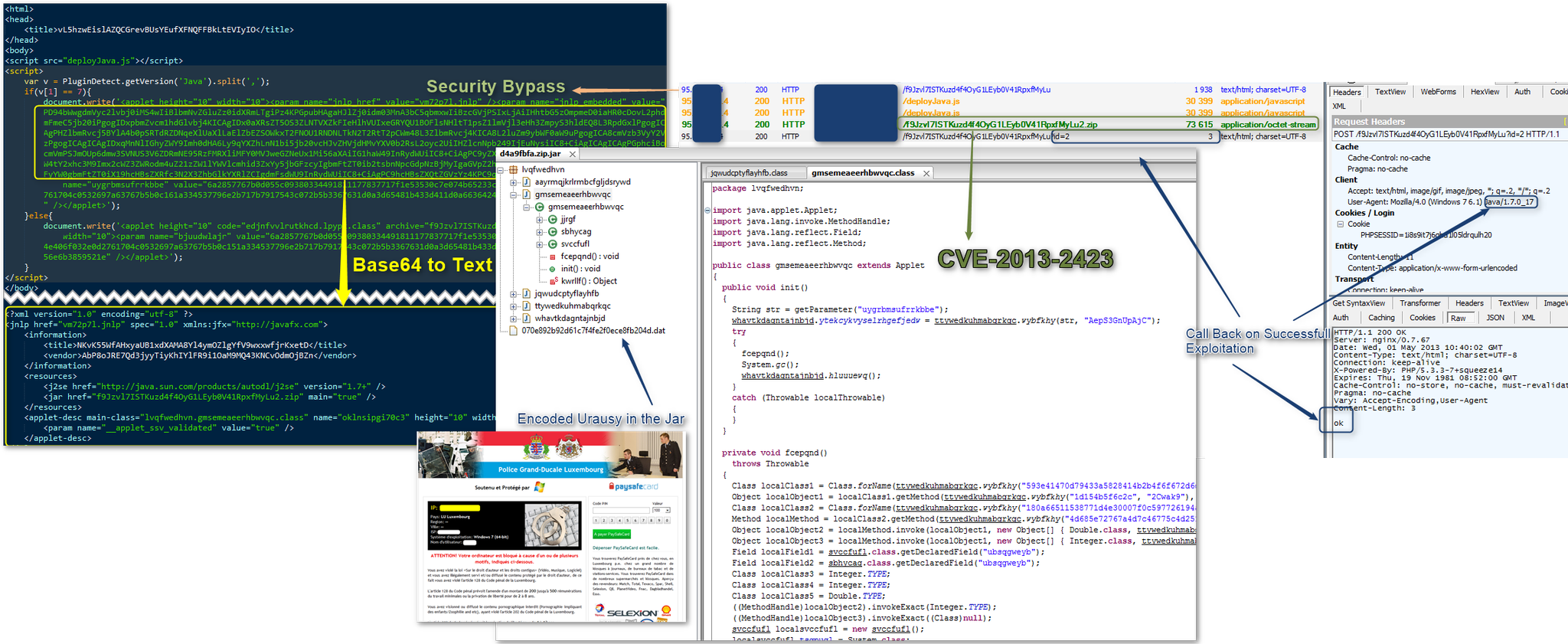Expand the whavtkdagntajnbjd tree node
Screen dimensions: 1568x644
tap(514, 319)
